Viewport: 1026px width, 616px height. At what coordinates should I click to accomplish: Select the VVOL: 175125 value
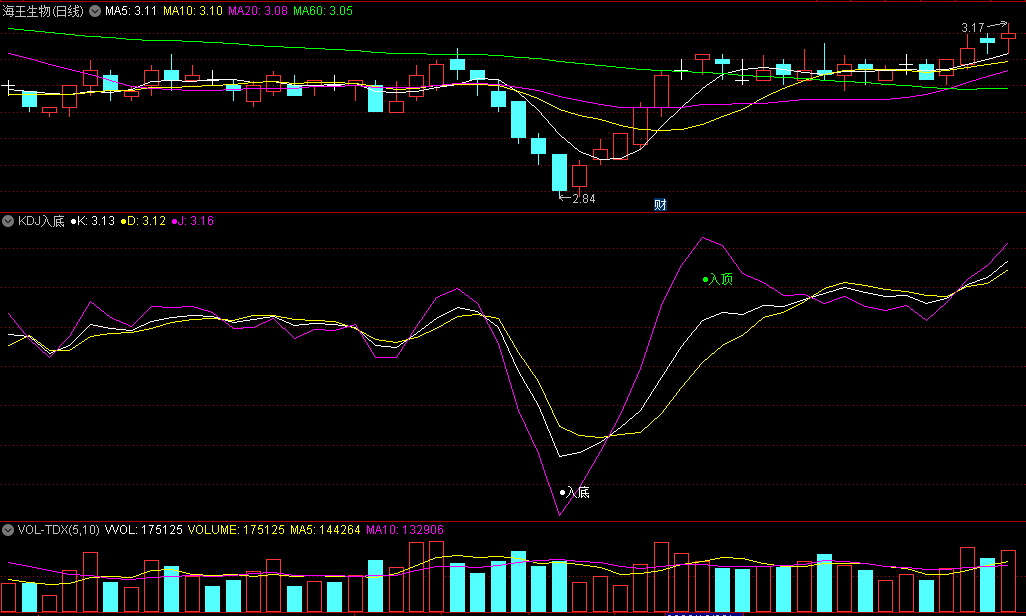pyautogui.click(x=144, y=530)
